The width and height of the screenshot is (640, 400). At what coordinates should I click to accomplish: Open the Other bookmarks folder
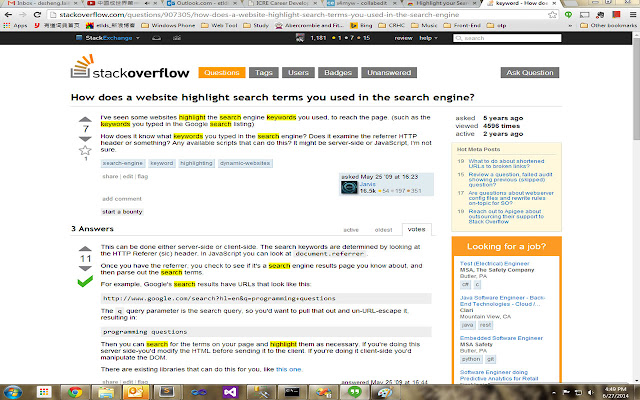coord(609,25)
